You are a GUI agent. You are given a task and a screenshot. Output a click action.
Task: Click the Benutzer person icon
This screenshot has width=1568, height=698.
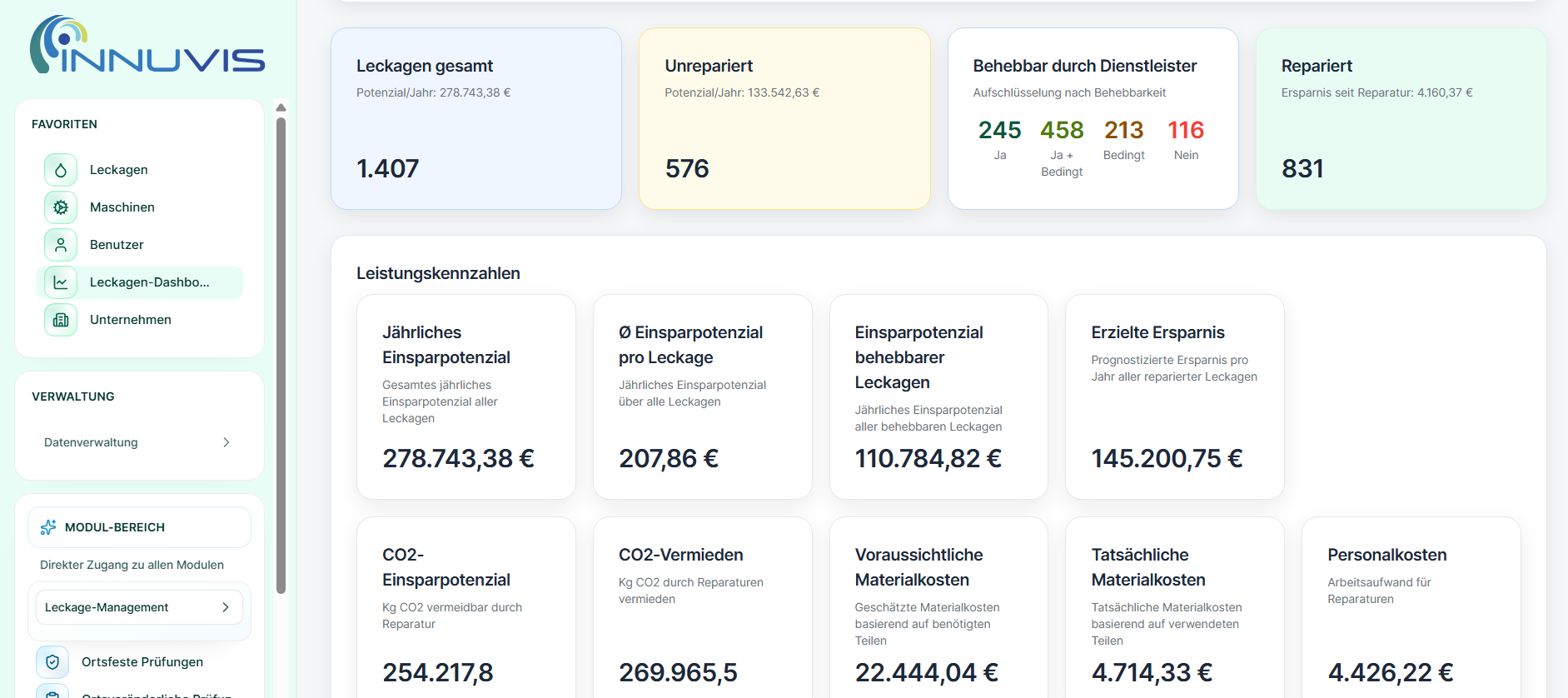[61, 245]
